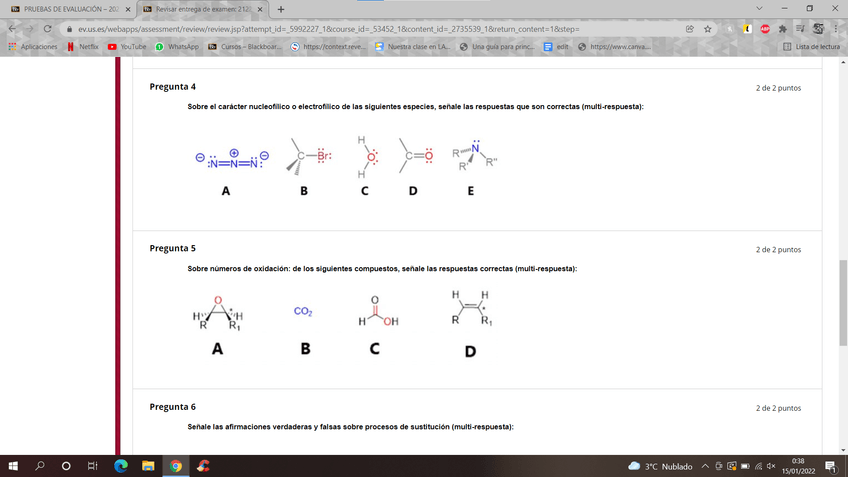Click the epoxide structure A in Pregunta 5

point(218,313)
